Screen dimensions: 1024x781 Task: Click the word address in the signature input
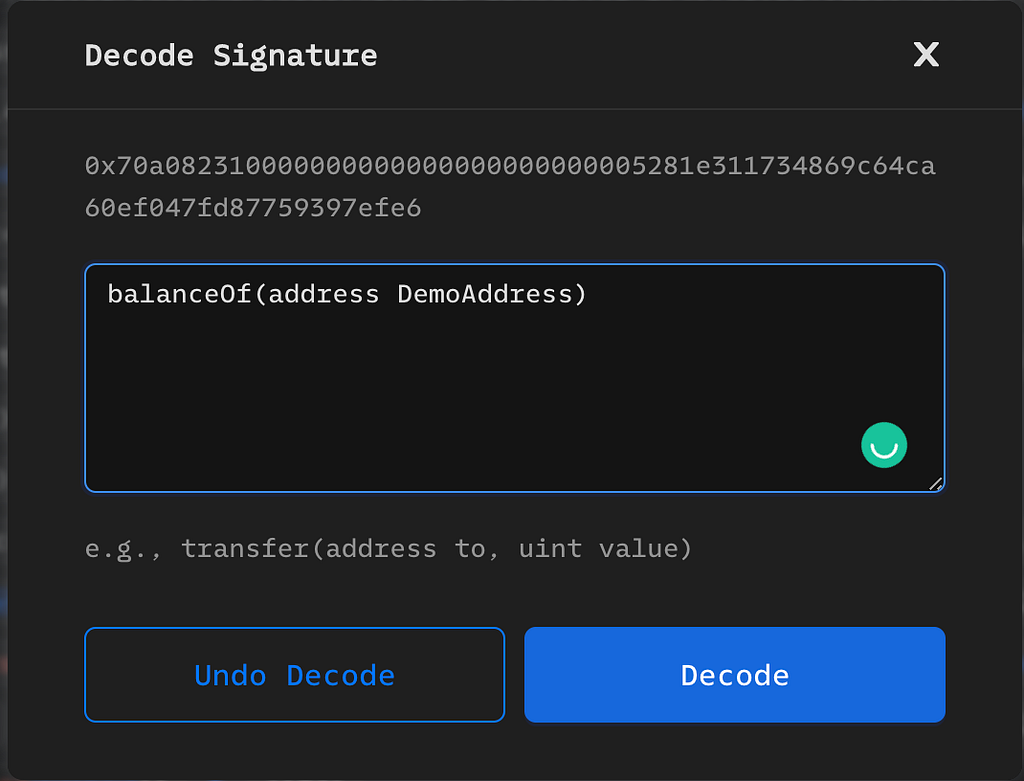point(325,295)
